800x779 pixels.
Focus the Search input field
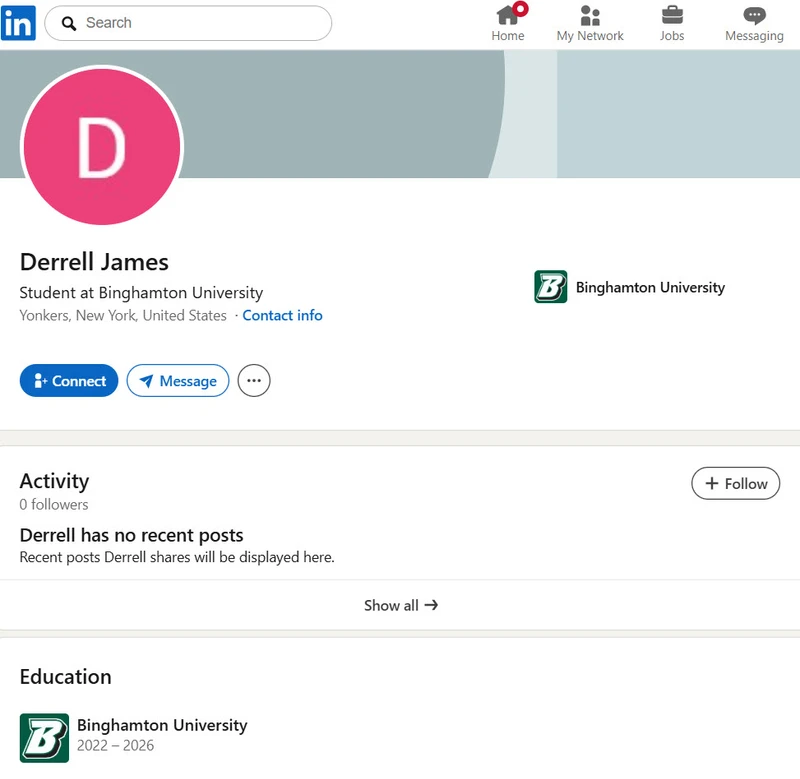(x=188, y=23)
